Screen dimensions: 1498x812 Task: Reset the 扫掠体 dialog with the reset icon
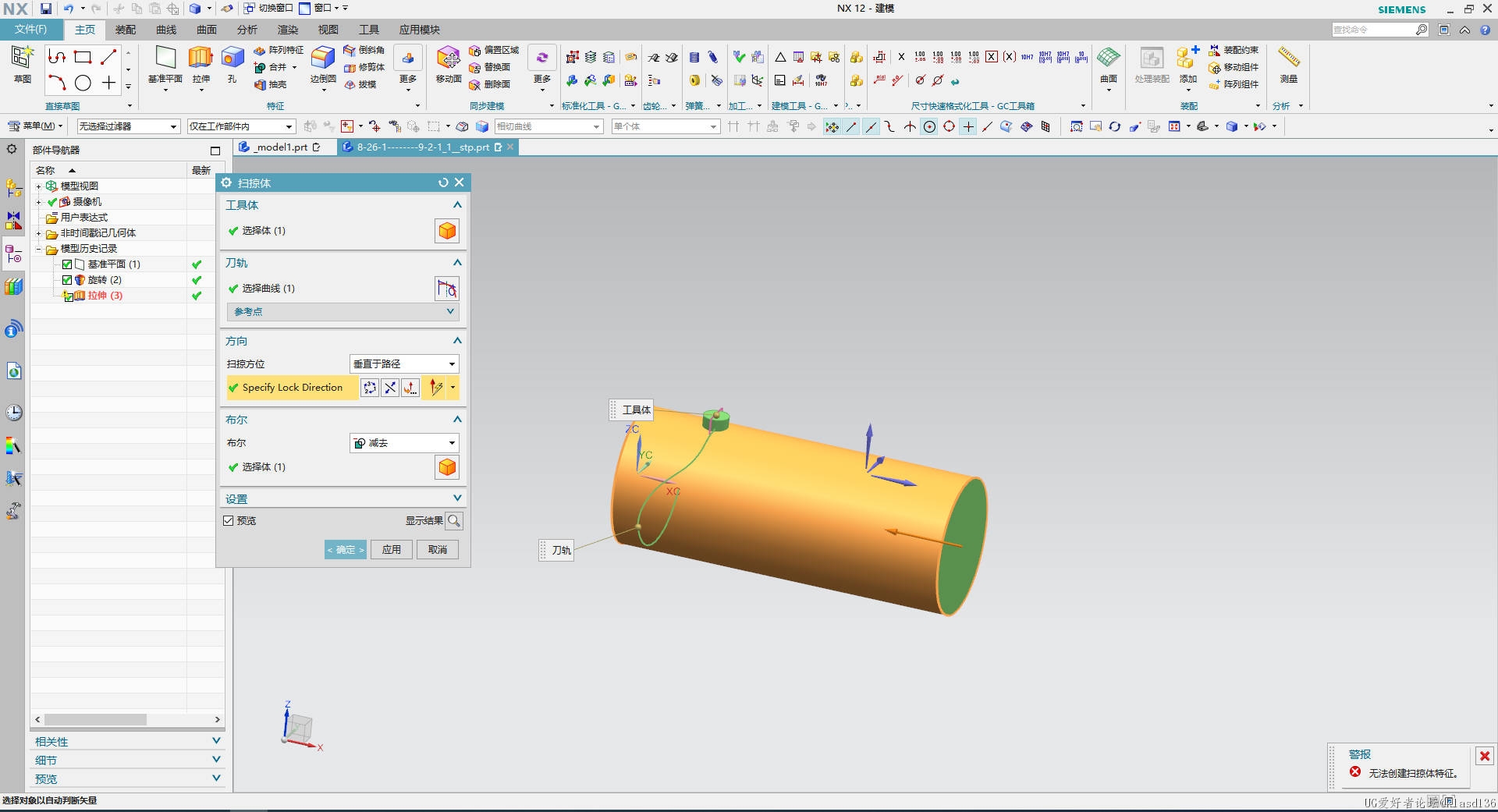point(443,183)
